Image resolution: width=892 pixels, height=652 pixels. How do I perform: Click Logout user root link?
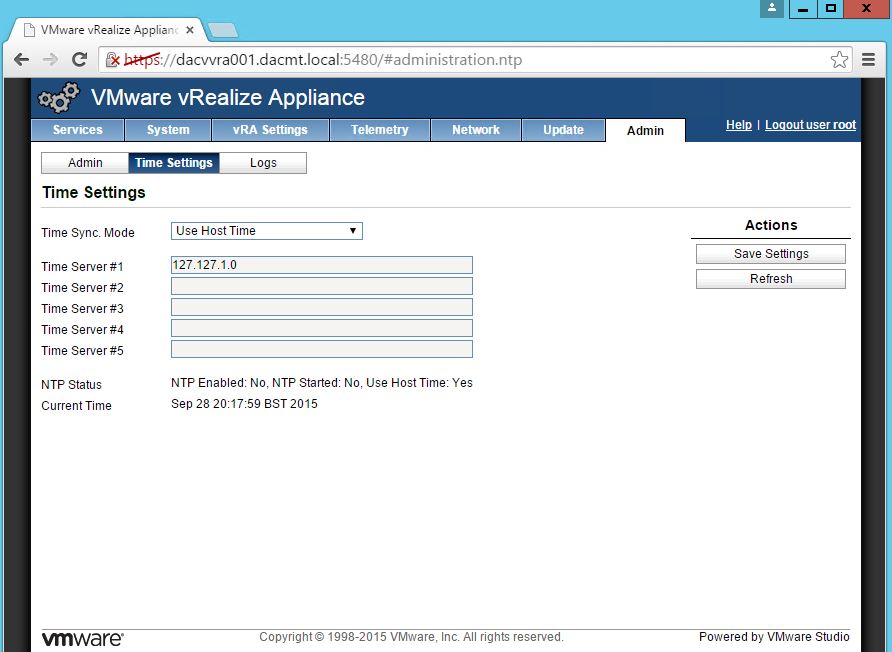(x=810, y=125)
